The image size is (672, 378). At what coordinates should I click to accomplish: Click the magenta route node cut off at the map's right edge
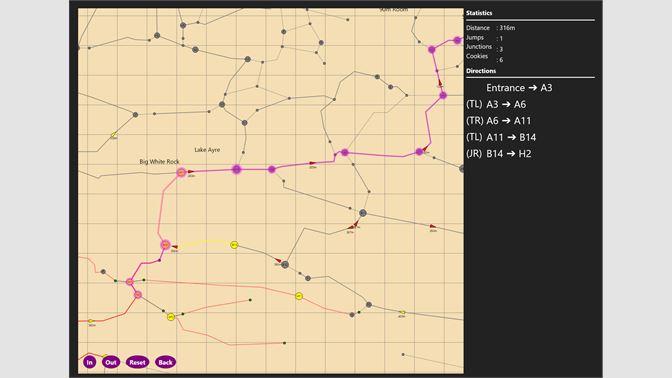click(x=458, y=40)
